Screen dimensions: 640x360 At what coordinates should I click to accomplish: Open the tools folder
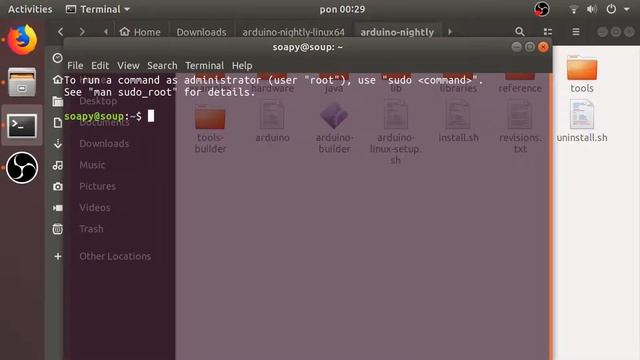click(x=582, y=73)
